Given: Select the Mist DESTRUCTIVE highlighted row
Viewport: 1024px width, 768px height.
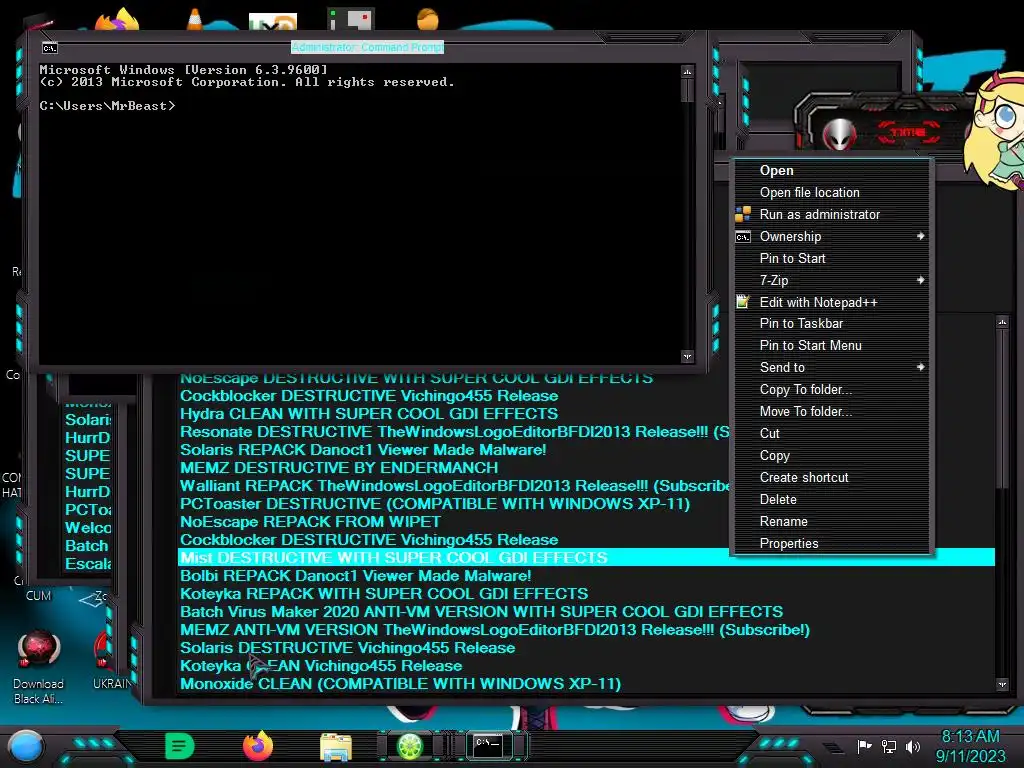Looking at the screenshot, I should click(x=586, y=558).
